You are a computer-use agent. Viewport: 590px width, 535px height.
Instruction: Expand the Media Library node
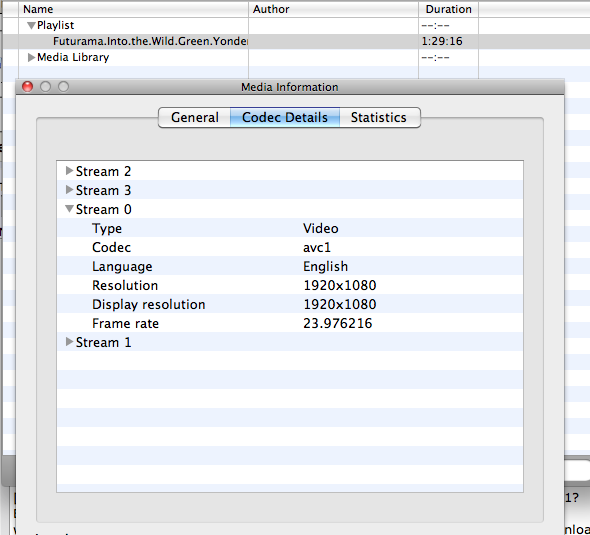tap(32, 57)
